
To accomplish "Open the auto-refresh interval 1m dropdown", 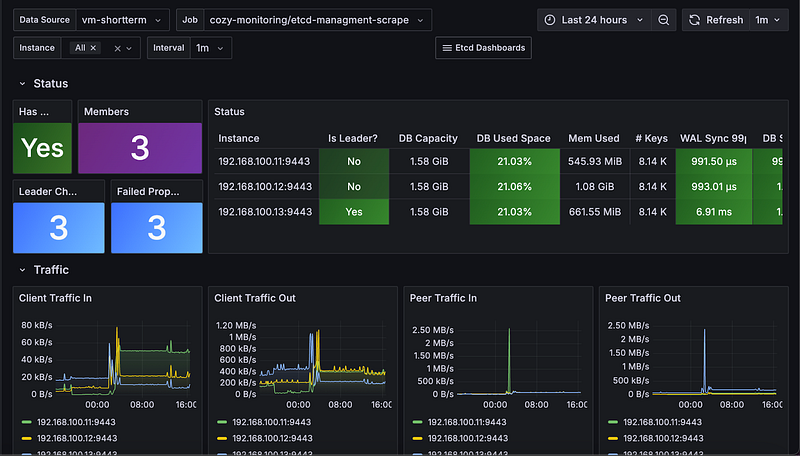I will click(x=768, y=20).
